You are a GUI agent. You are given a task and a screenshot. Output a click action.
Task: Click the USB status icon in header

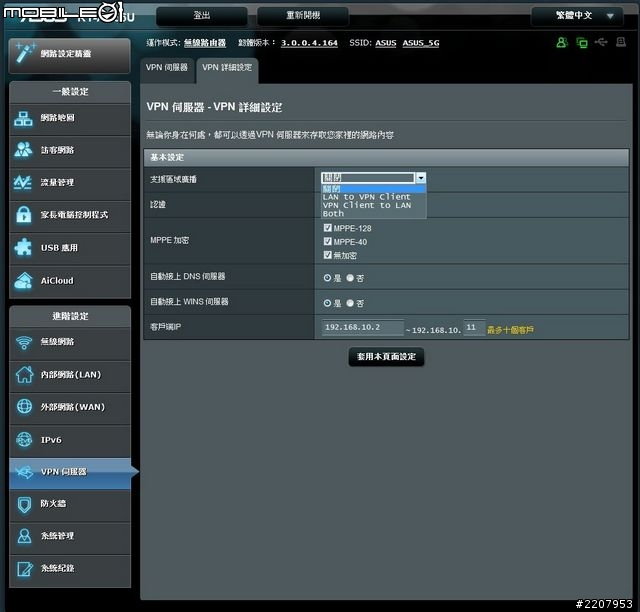click(600, 43)
